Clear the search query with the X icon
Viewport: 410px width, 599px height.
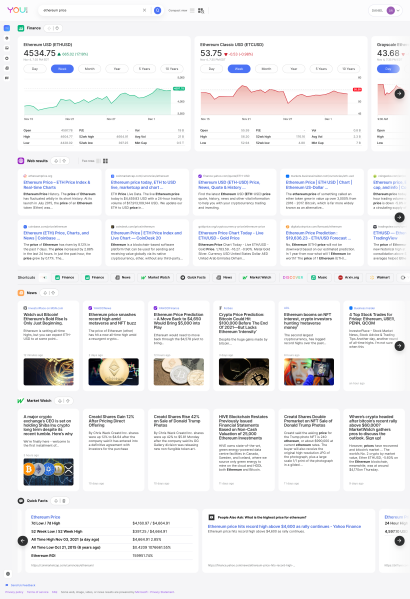pos(144,10)
